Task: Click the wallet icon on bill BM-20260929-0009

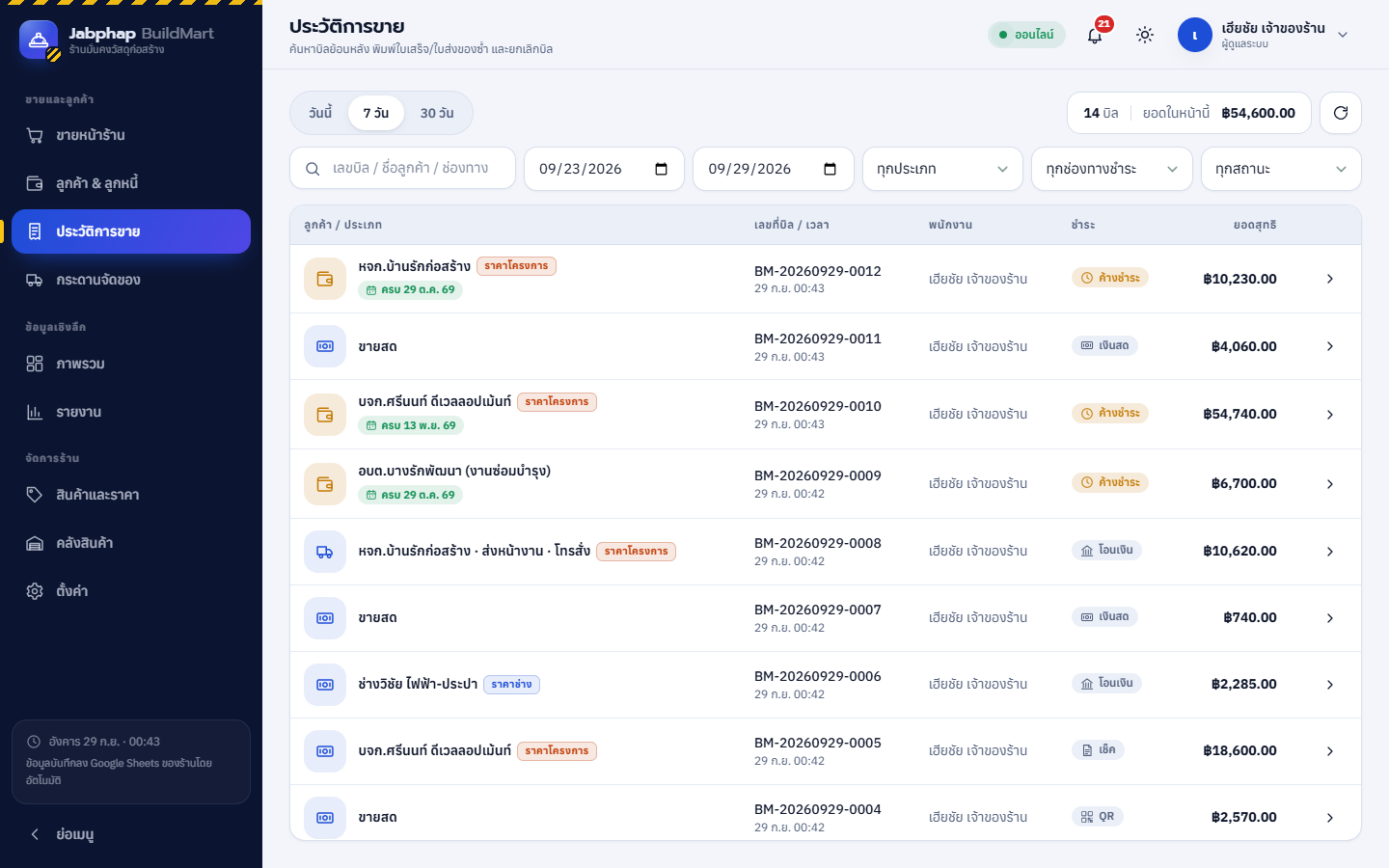Action: 325,484
